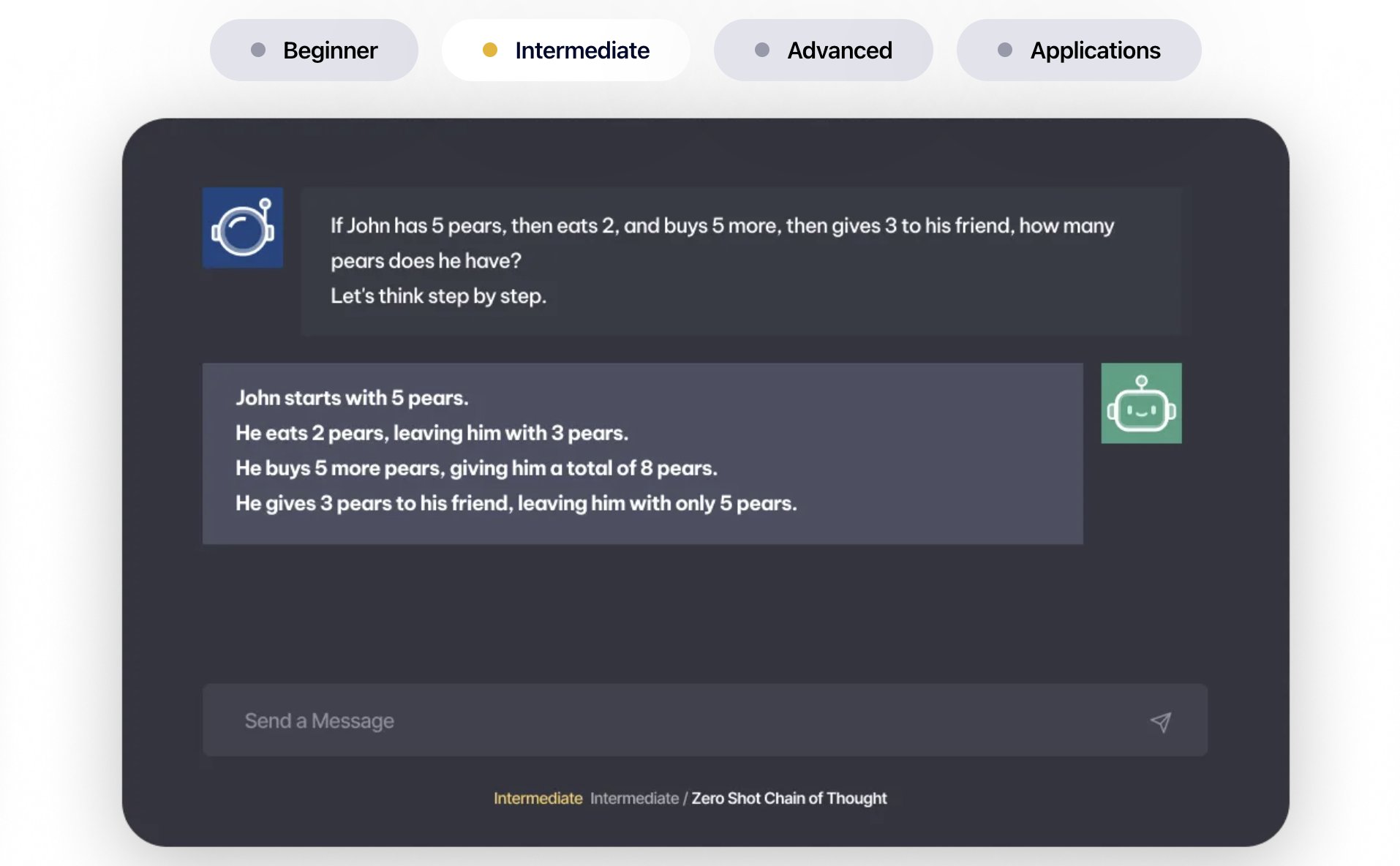Click the gray Intermediate breadcrumb link
1400x866 pixels.
[x=634, y=798]
